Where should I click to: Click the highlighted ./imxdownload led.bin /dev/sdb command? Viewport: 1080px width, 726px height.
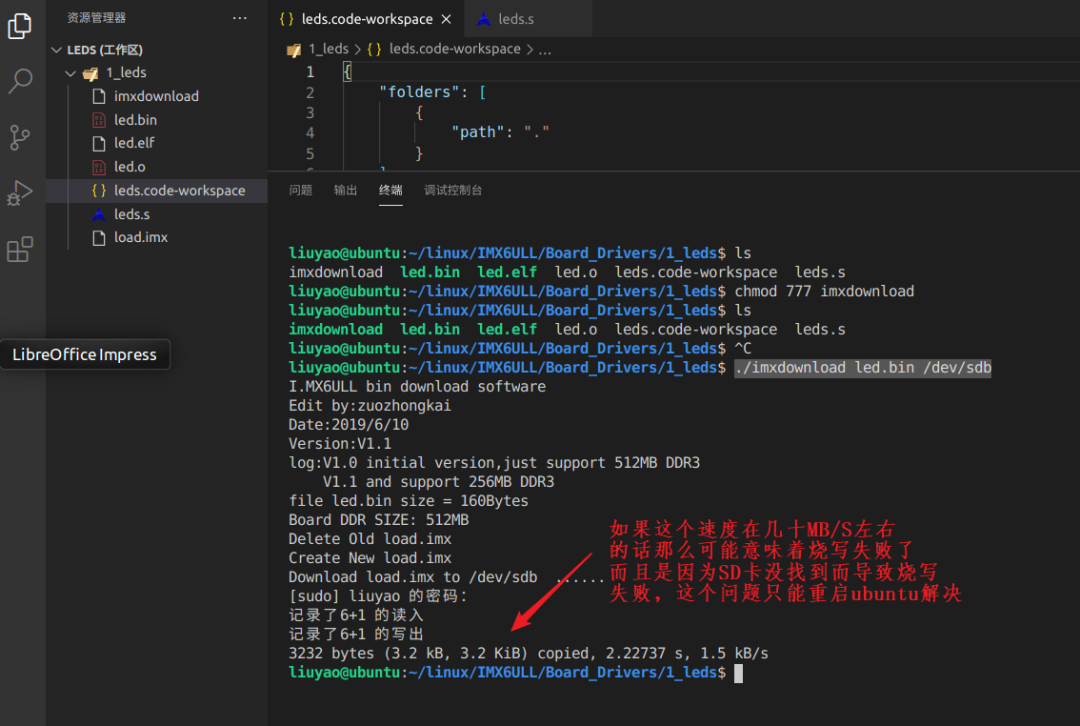(x=863, y=368)
